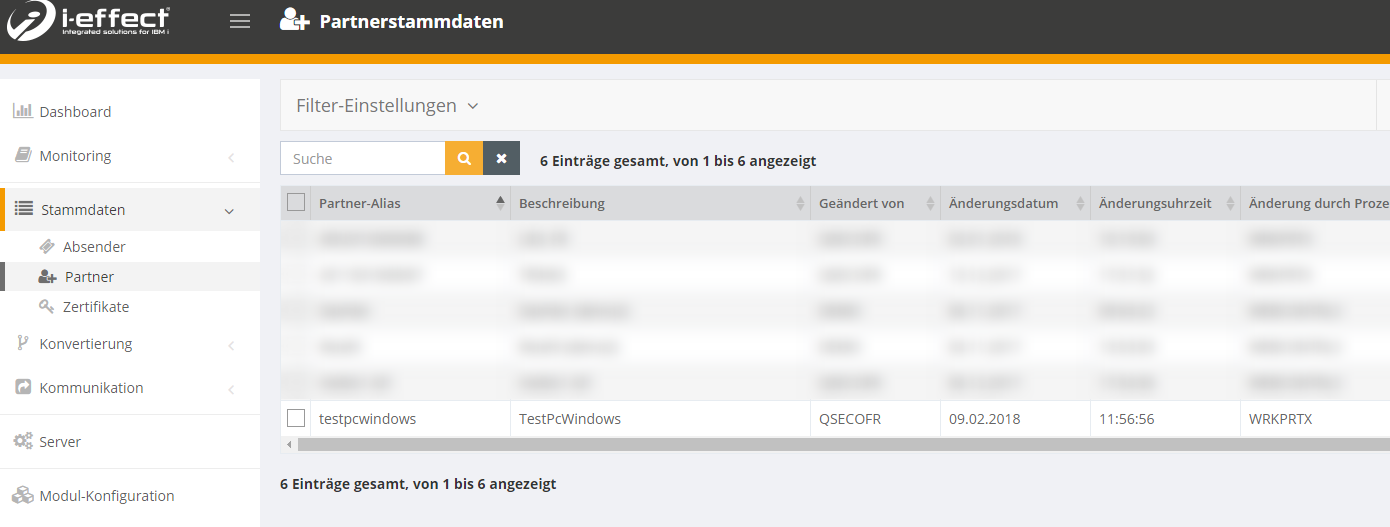Clear search with the X button
Image resolution: width=1390 pixels, height=527 pixels.
coord(501,158)
